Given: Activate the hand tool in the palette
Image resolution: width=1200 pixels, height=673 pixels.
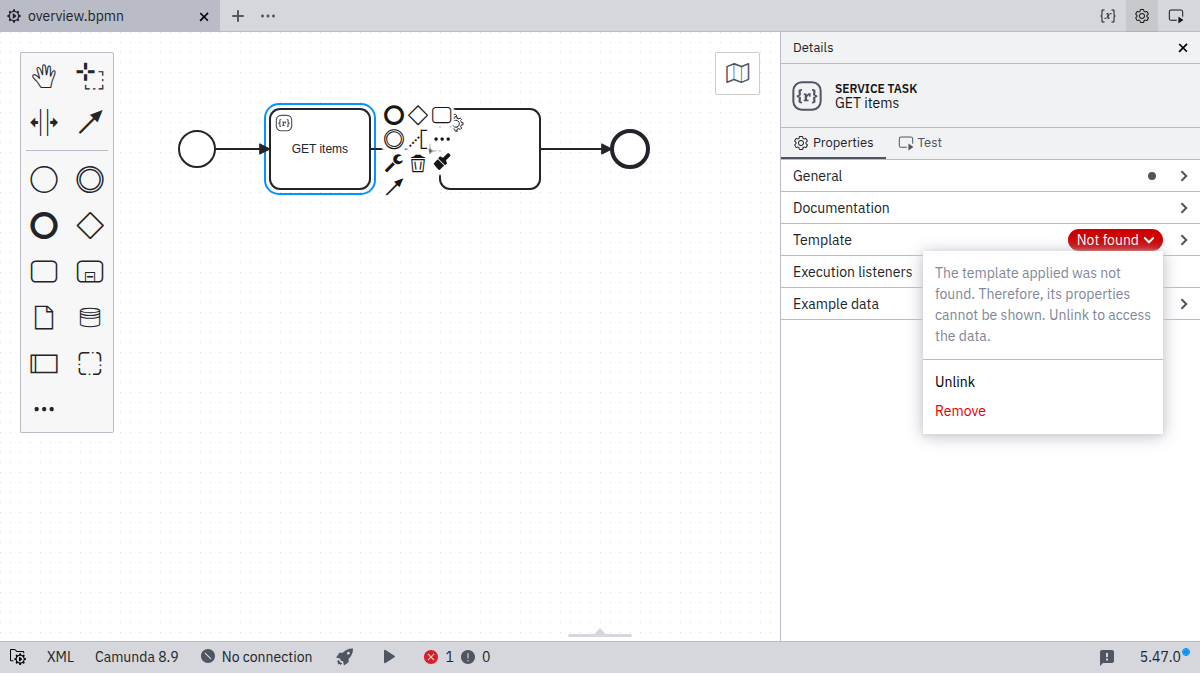Looking at the screenshot, I should [x=44, y=76].
